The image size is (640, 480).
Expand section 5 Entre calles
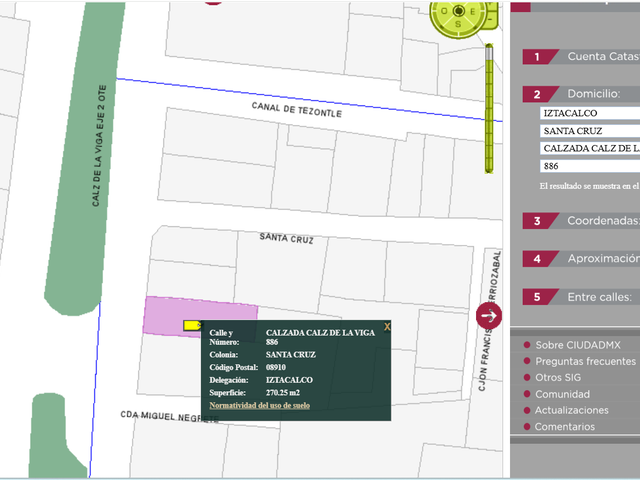(x=581, y=297)
